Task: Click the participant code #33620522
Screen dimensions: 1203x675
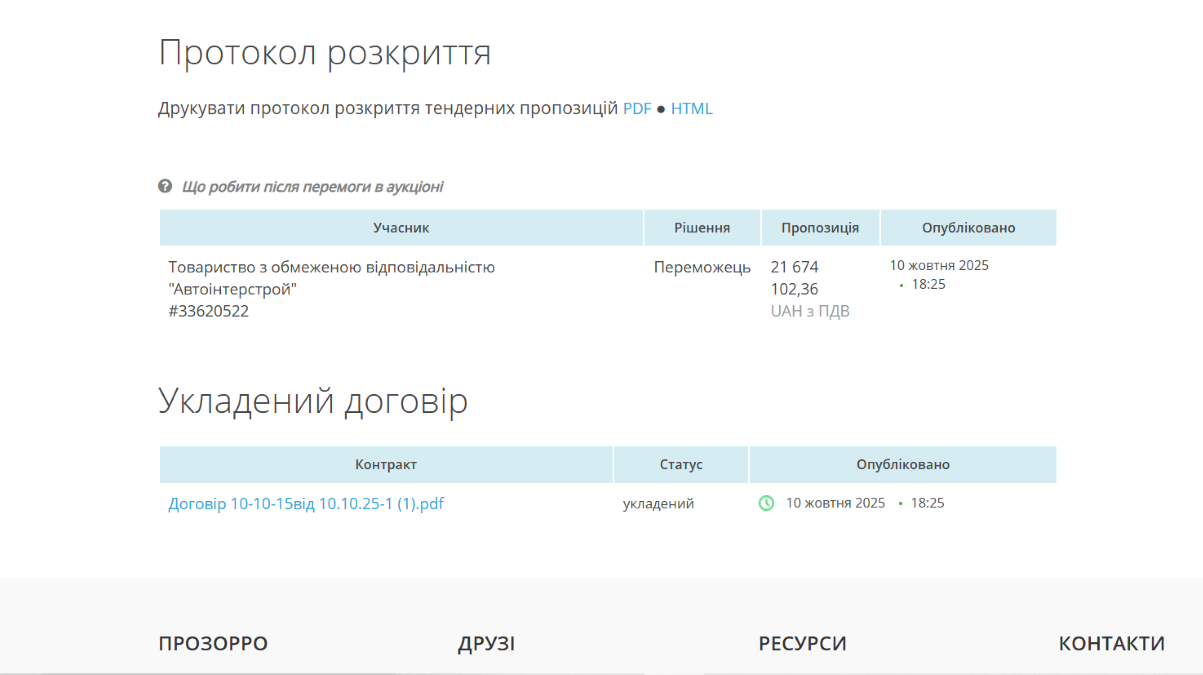Action: pos(208,311)
